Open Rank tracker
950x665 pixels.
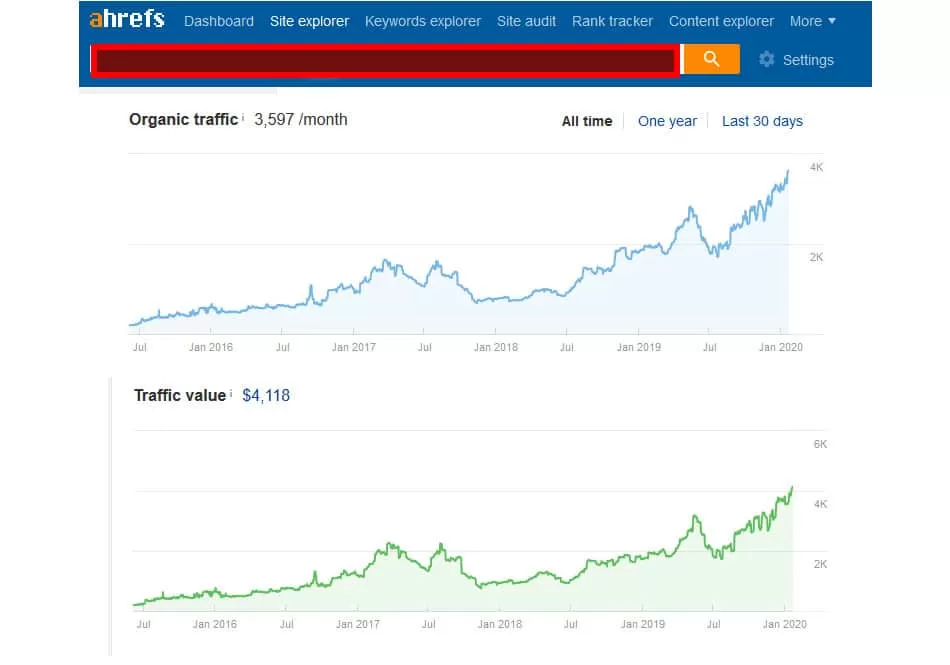pos(612,21)
